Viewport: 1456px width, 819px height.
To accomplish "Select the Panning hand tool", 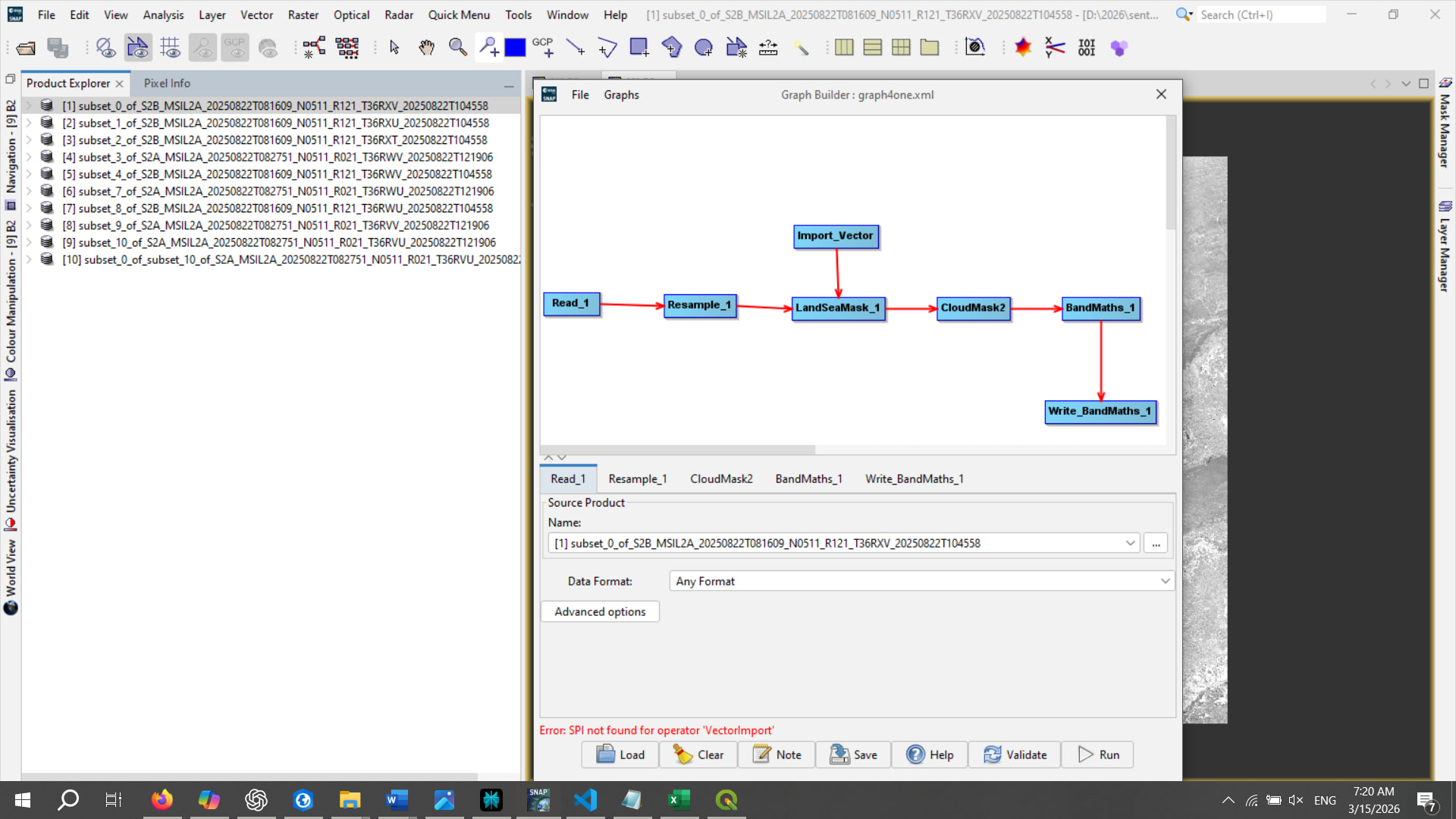I will coord(426,48).
